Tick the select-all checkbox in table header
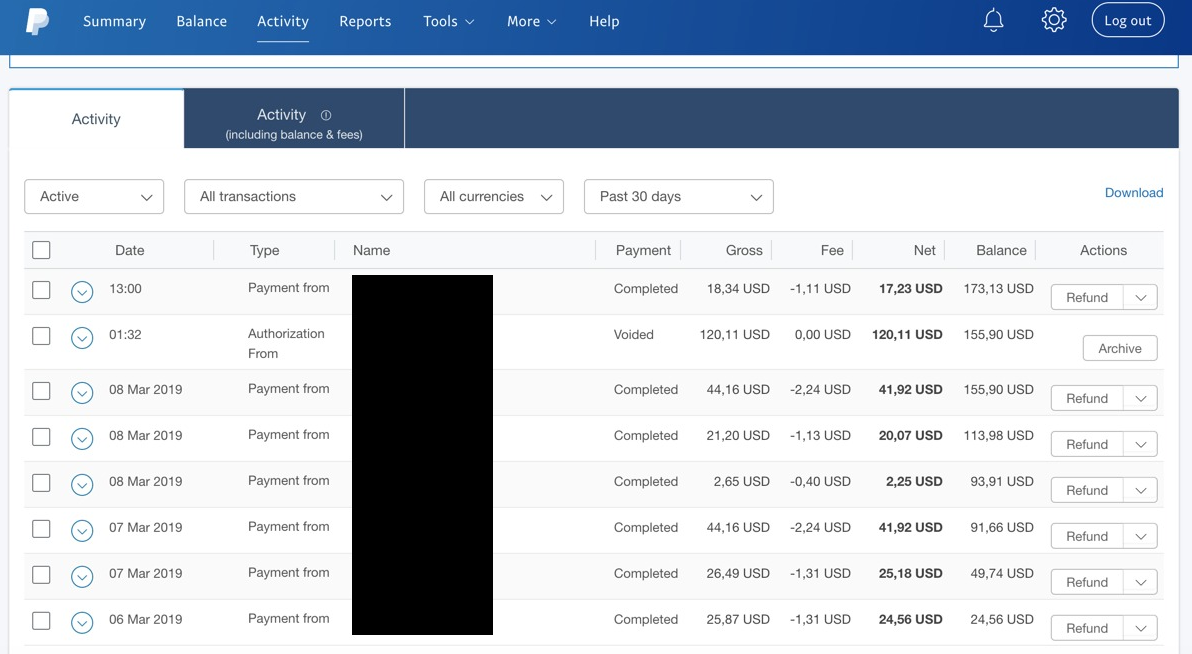The height and width of the screenshot is (654, 1192). tap(41, 250)
